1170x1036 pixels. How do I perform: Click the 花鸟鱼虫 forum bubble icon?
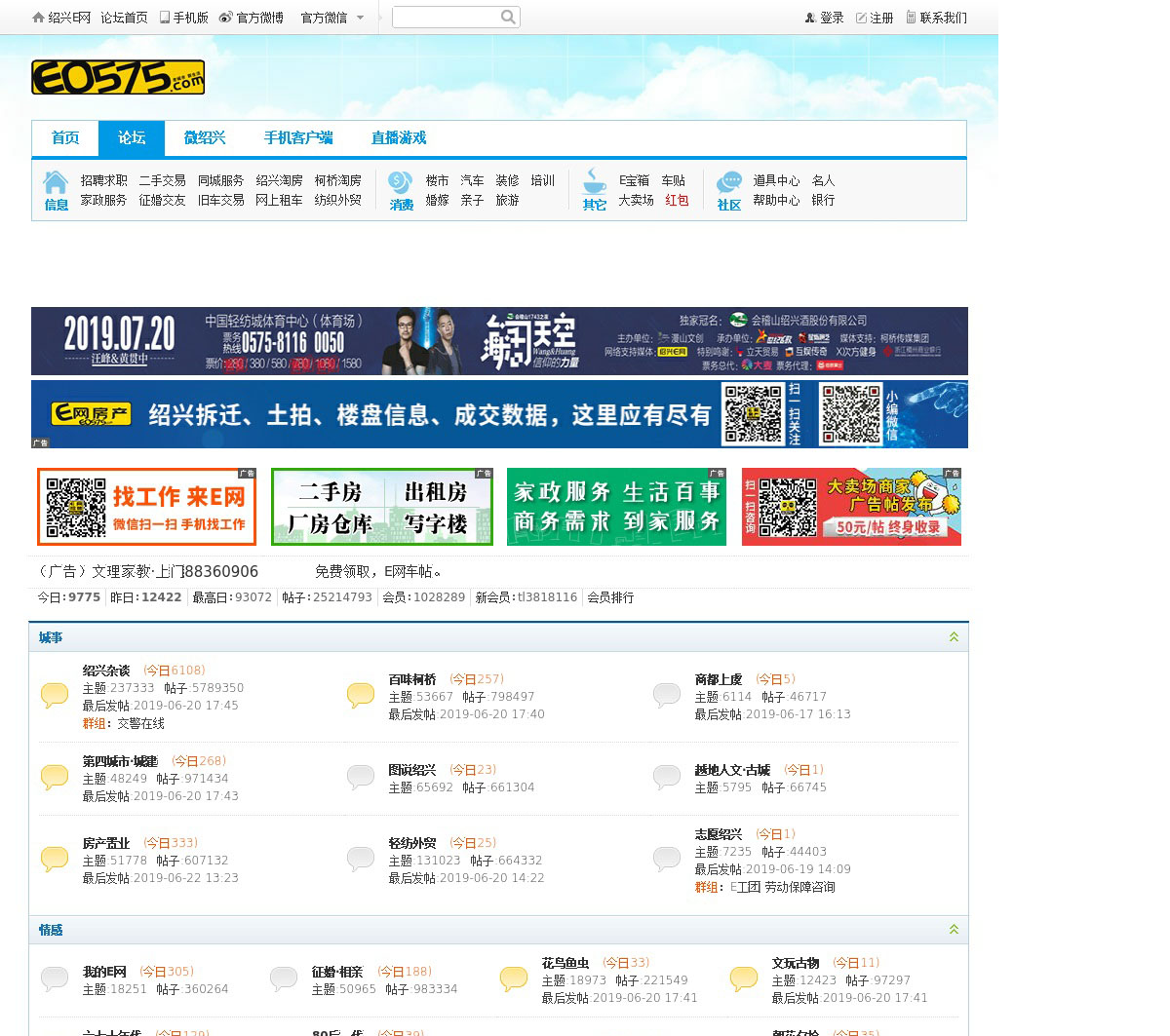coord(514,978)
